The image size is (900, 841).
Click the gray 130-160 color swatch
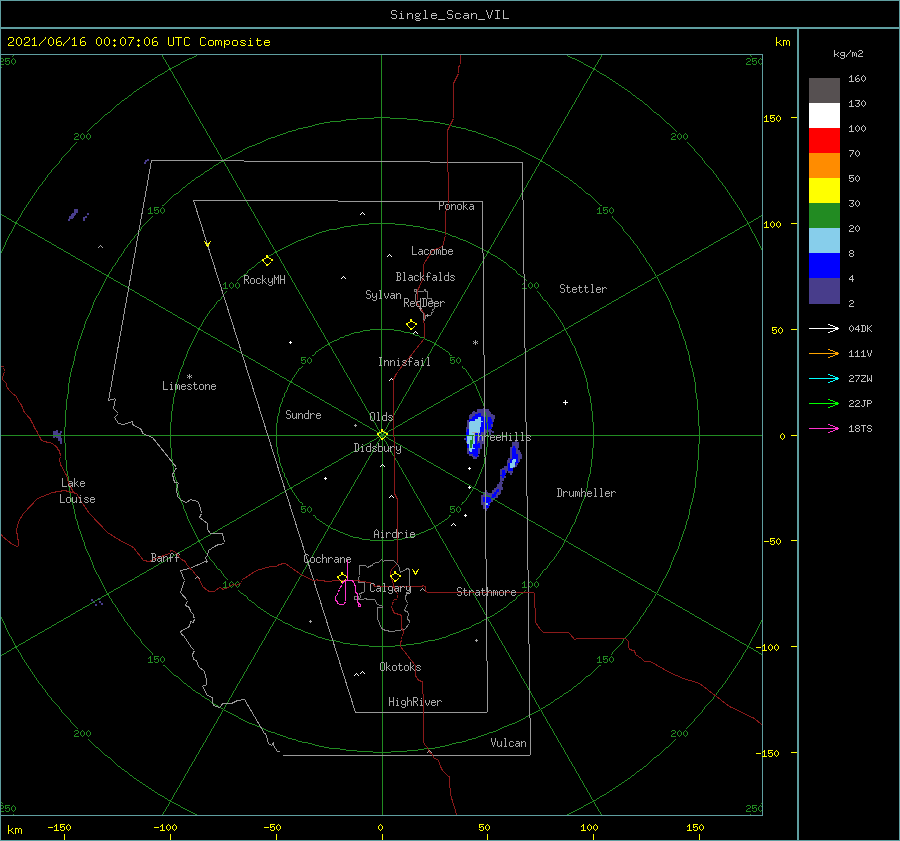824,91
